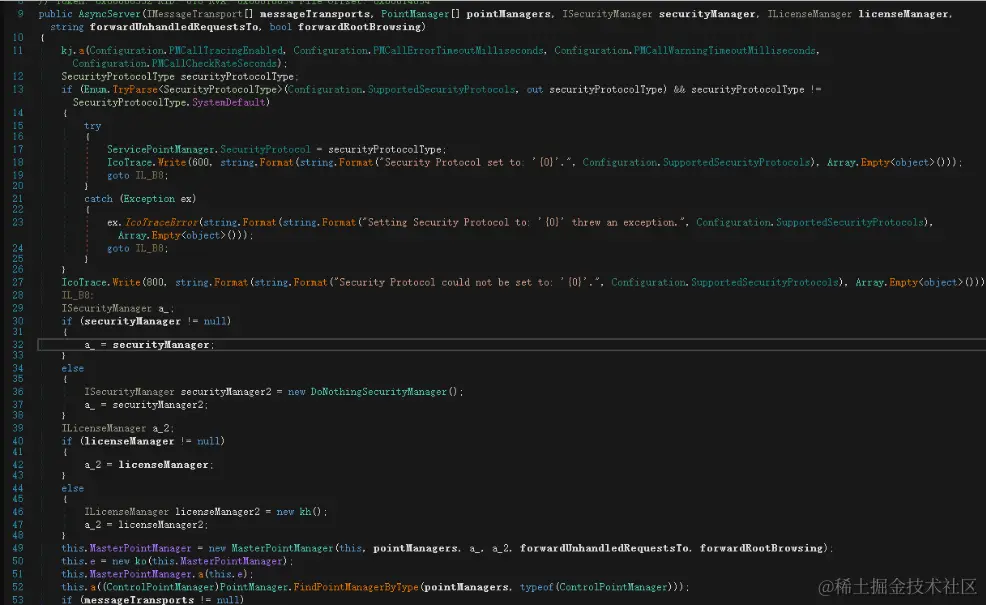Click securityManager in the line 30 null check
986x605 pixels.
[x=132, y=321]
